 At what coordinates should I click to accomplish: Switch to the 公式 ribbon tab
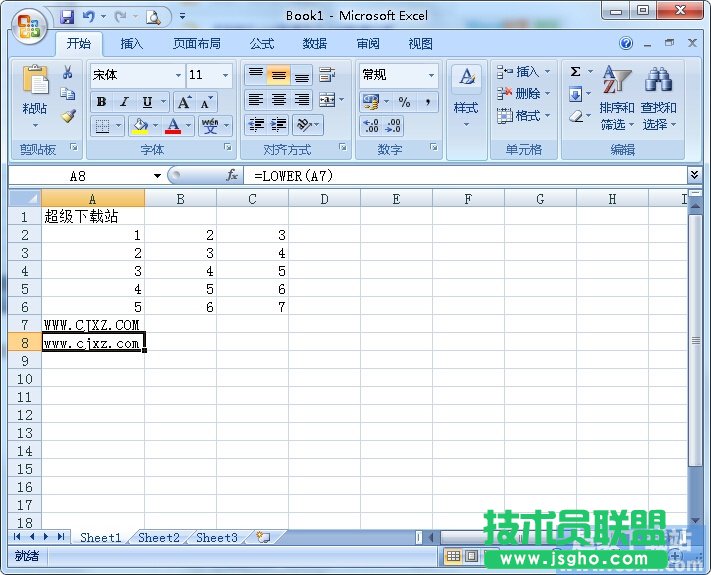tap(262, 44)
